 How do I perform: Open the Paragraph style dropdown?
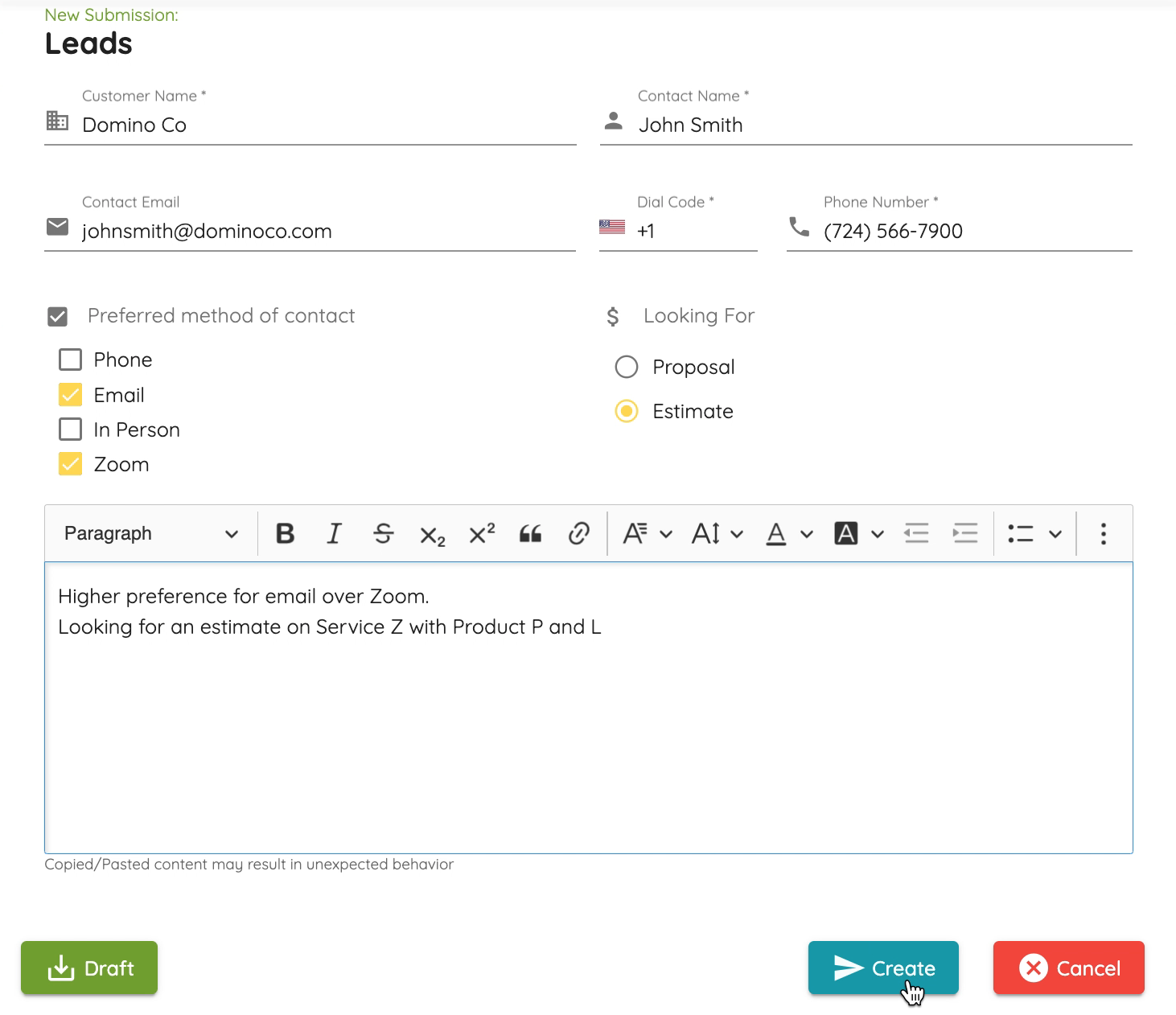pos(151,533)
